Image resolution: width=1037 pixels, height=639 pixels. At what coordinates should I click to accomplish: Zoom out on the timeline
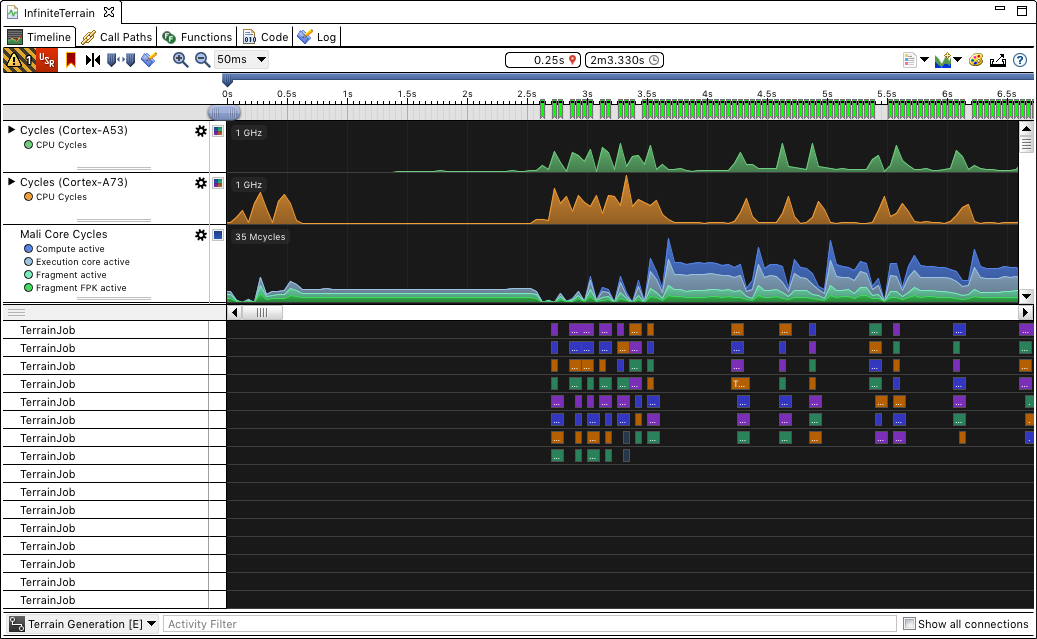click(x=202, y=60)
